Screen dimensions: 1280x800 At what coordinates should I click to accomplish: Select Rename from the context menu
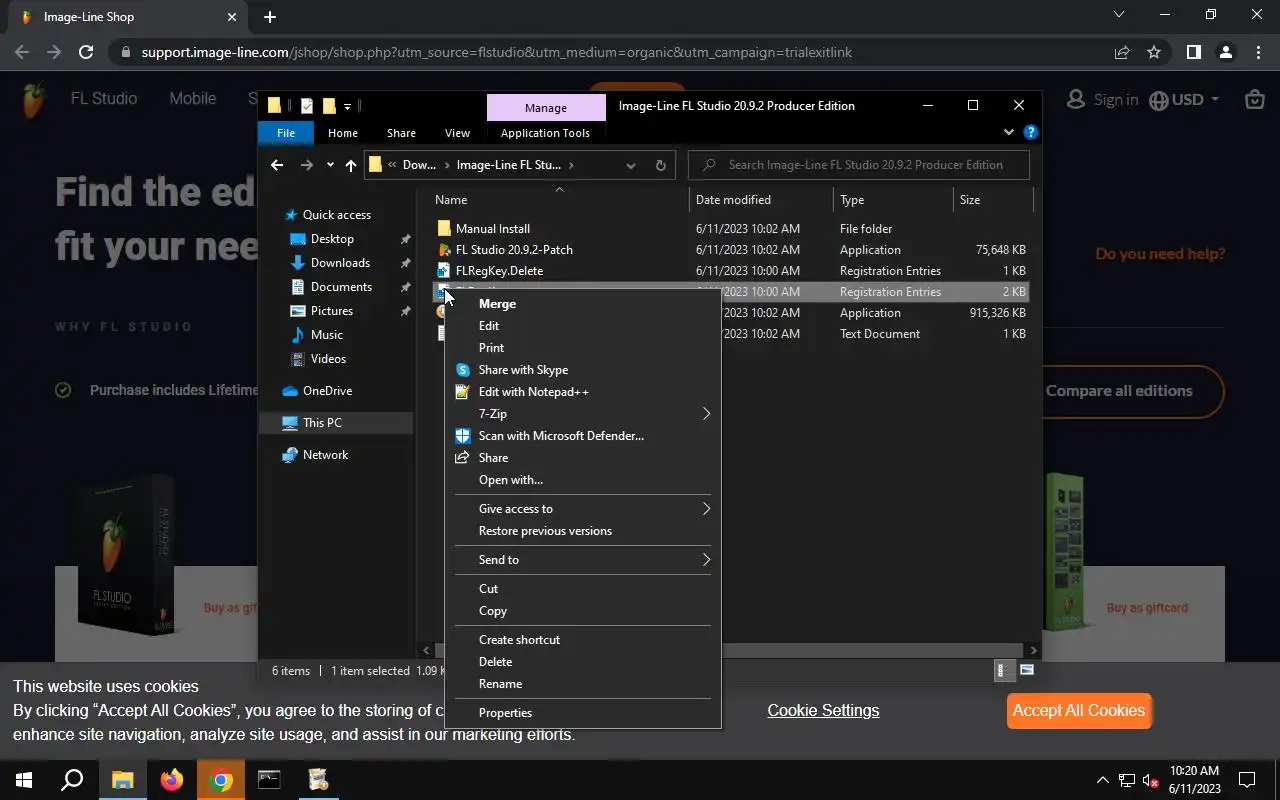click(500, 684)
